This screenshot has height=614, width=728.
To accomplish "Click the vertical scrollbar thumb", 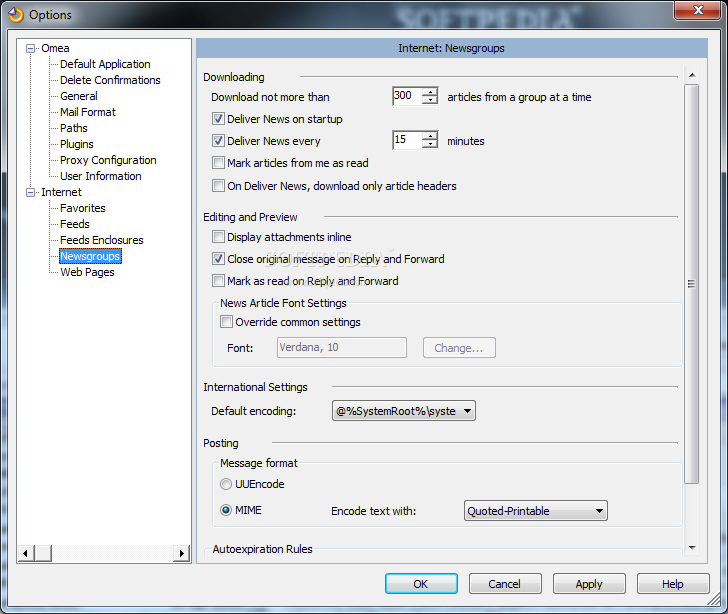I will point(692,284).
